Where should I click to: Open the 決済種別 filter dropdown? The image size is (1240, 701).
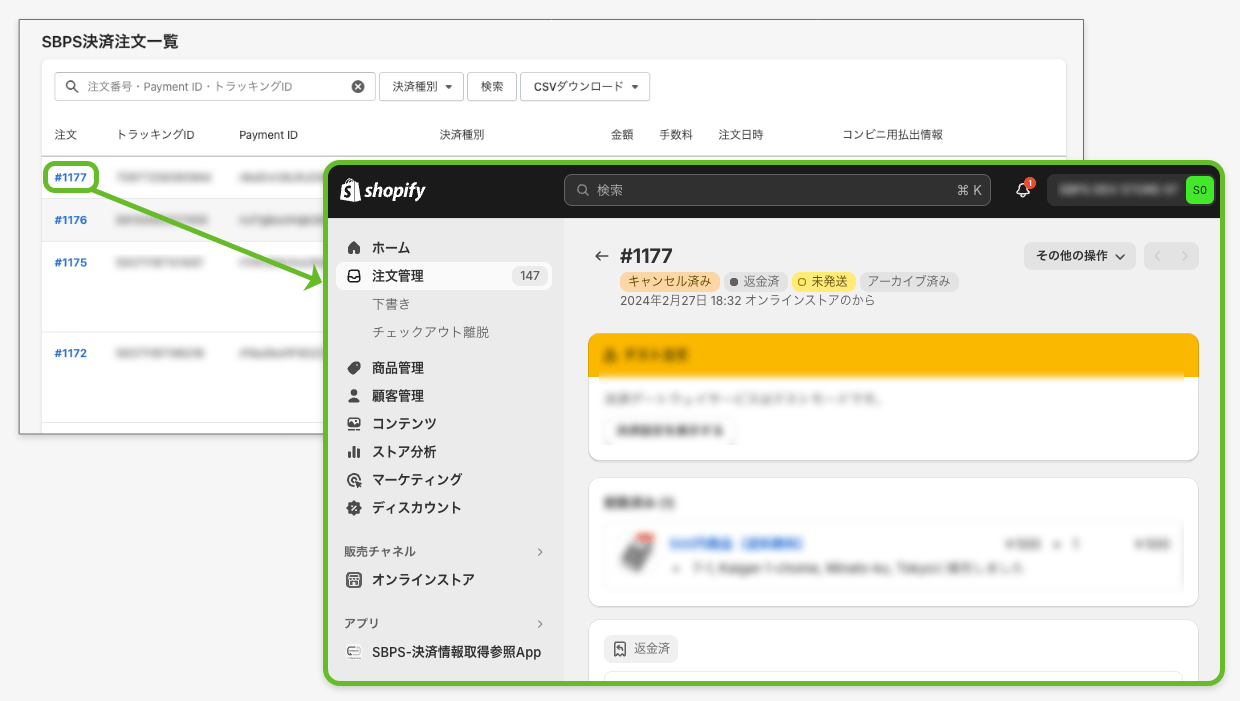point(421,87)
